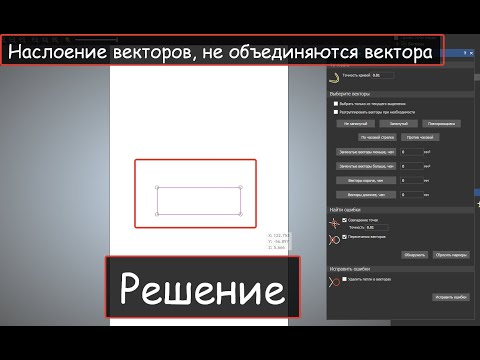This screenshot has width=480, height=360.
Task: Focus the closed vectors smaller-than value field
Action: click(x=412, y=152)
